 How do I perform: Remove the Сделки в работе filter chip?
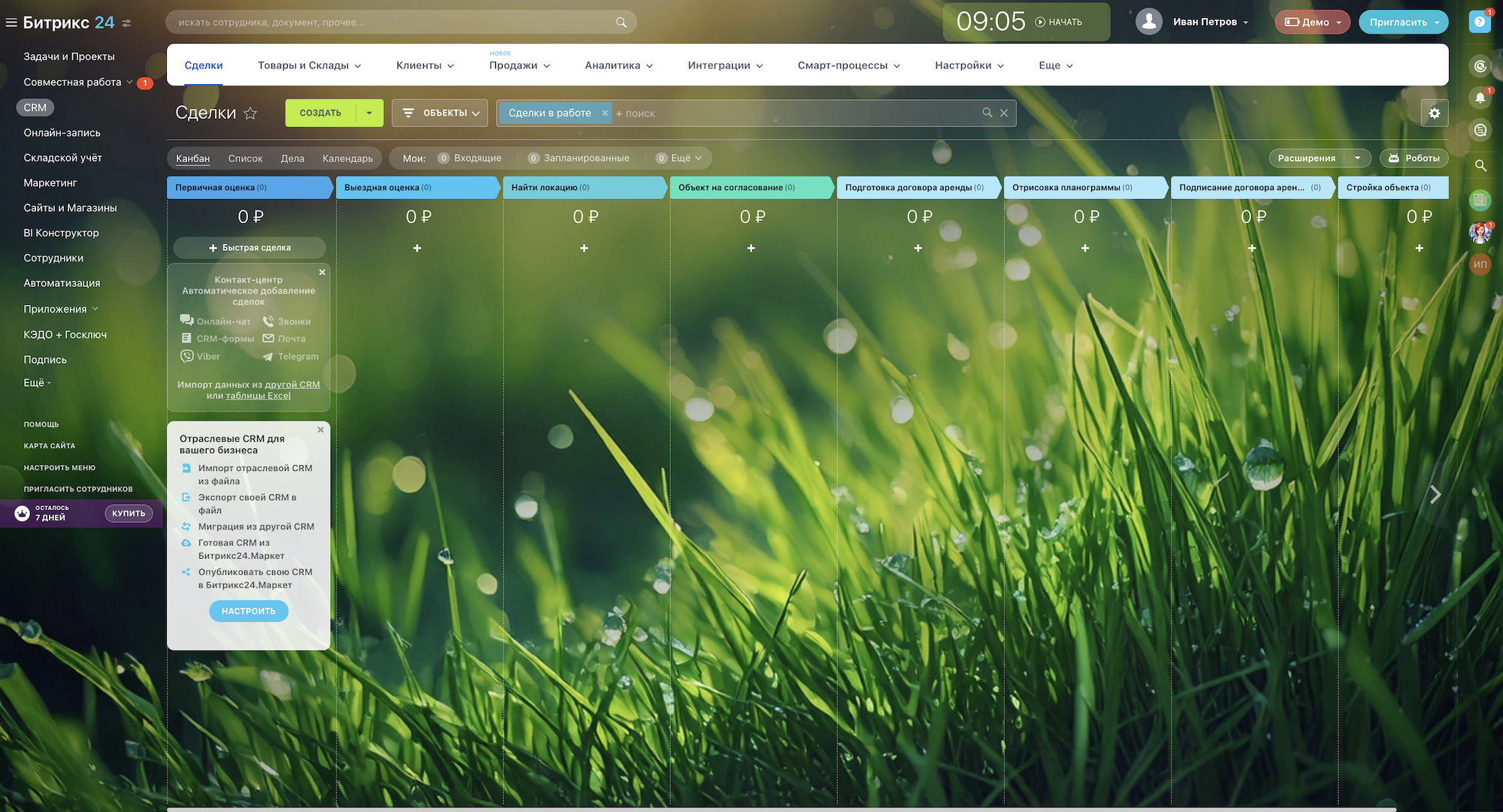tap(604, 113)
